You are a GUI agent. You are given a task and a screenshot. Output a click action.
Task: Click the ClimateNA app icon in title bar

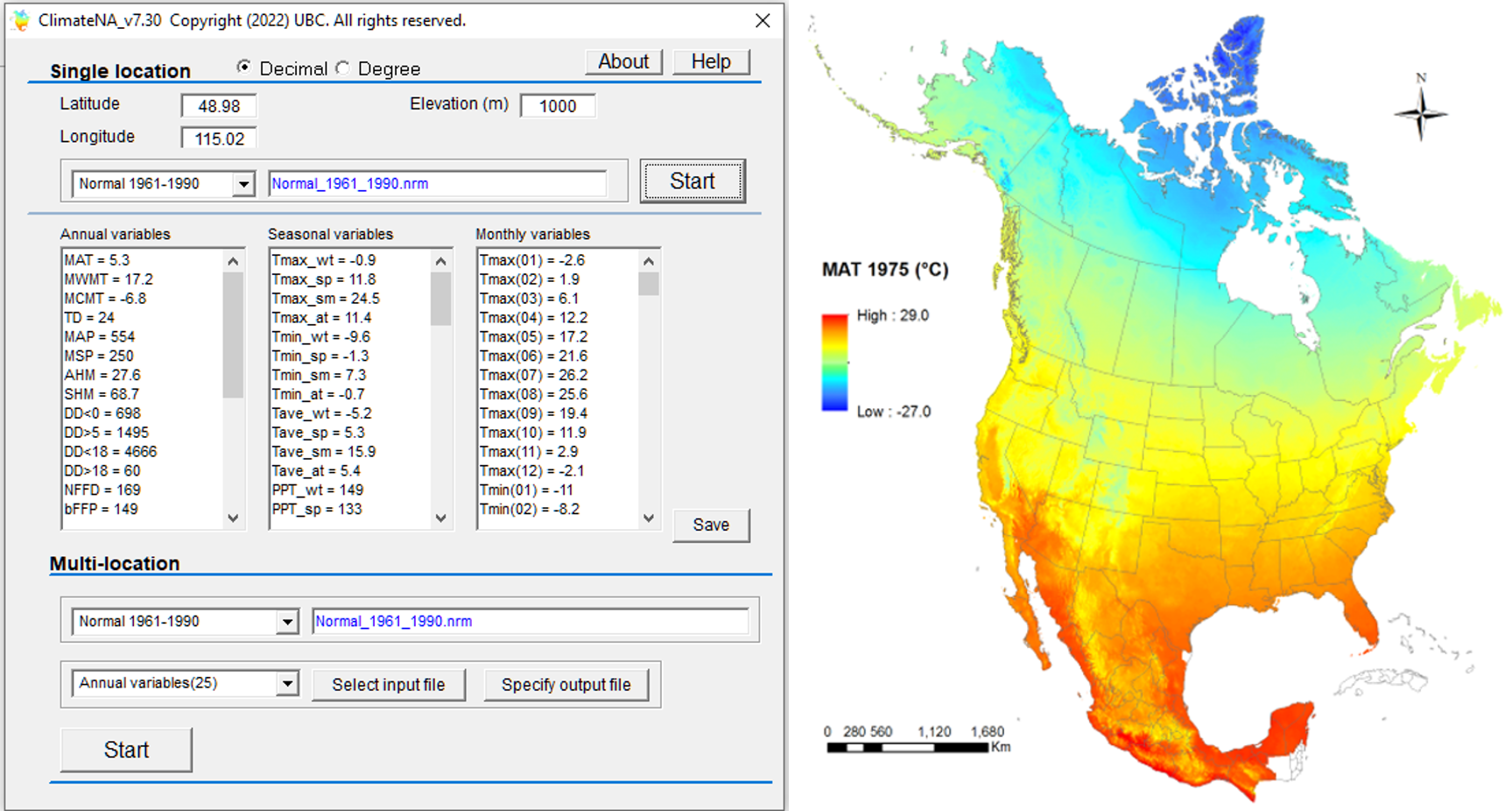pos(20,20)
